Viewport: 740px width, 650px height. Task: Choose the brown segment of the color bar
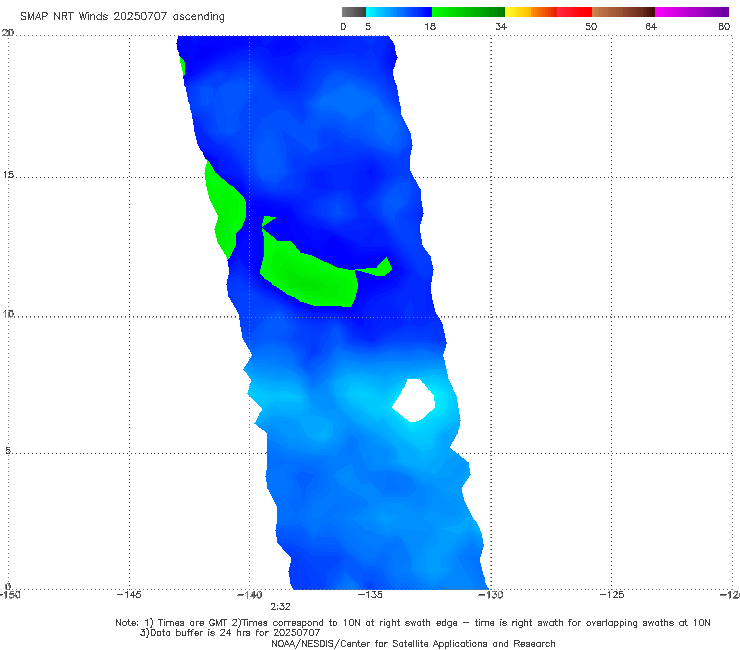point(623,12)
